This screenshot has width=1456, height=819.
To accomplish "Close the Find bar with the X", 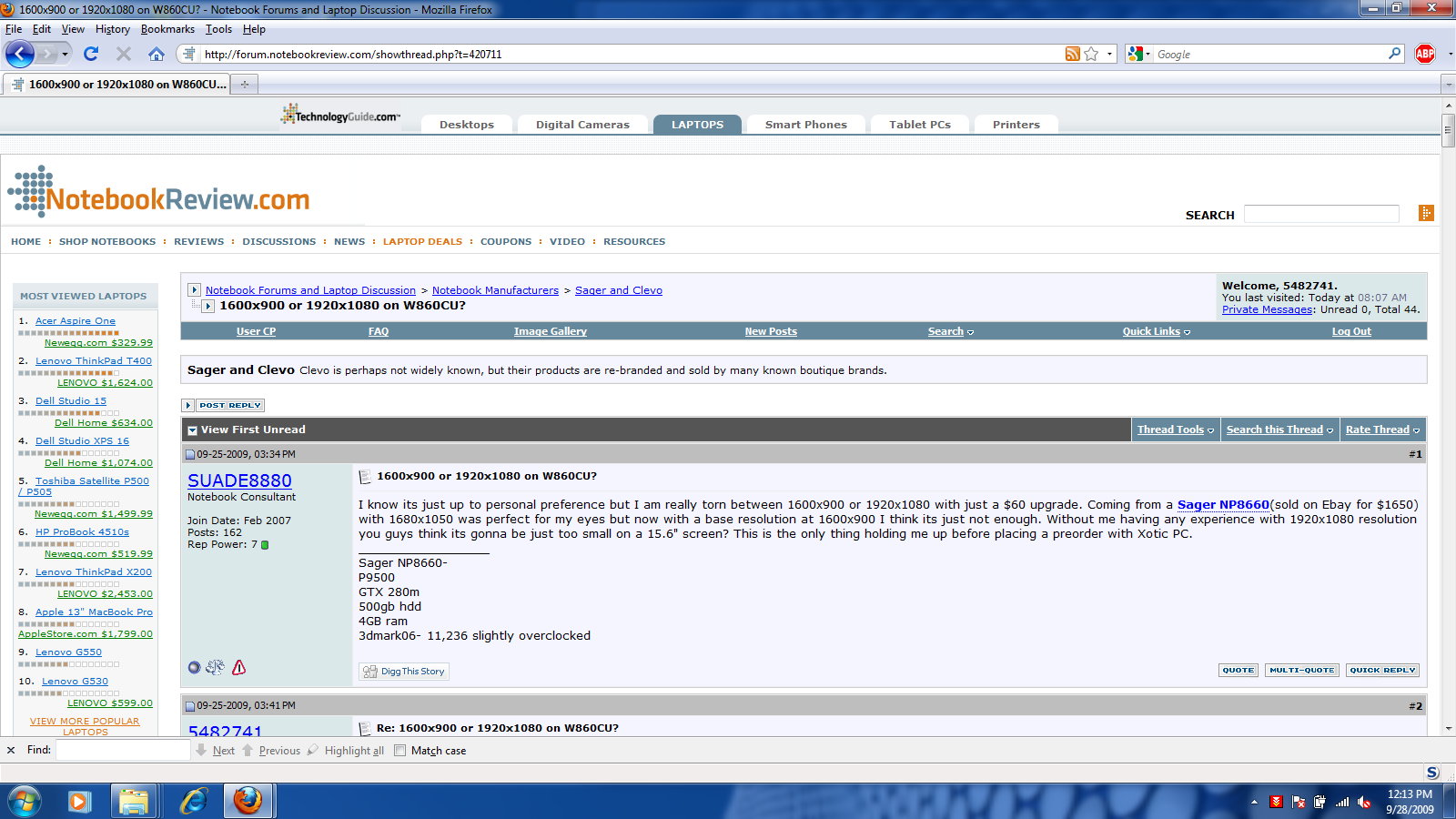I will coord(11,751).
